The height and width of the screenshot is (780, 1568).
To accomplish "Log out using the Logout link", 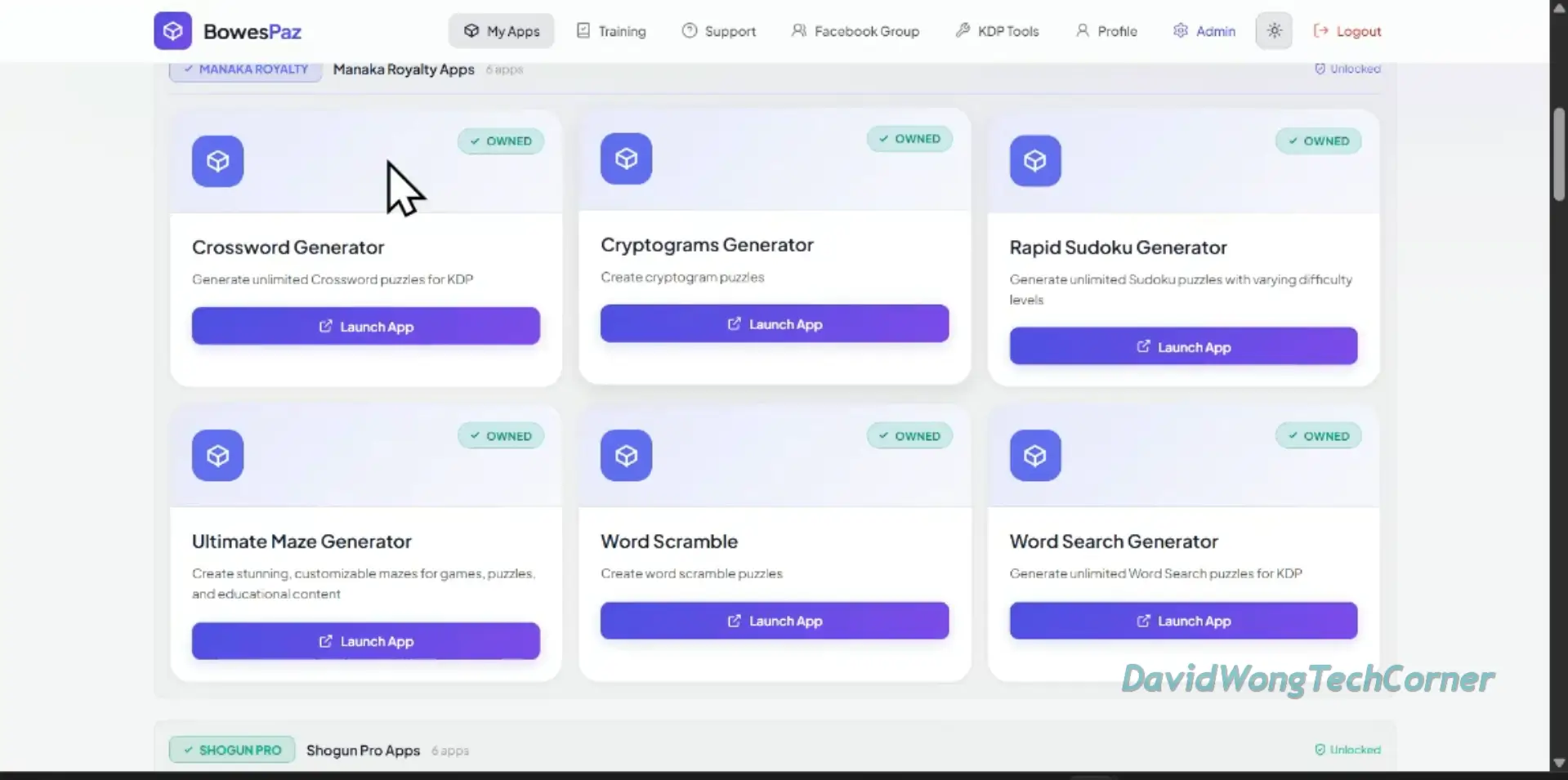I will coord(1347,31).
